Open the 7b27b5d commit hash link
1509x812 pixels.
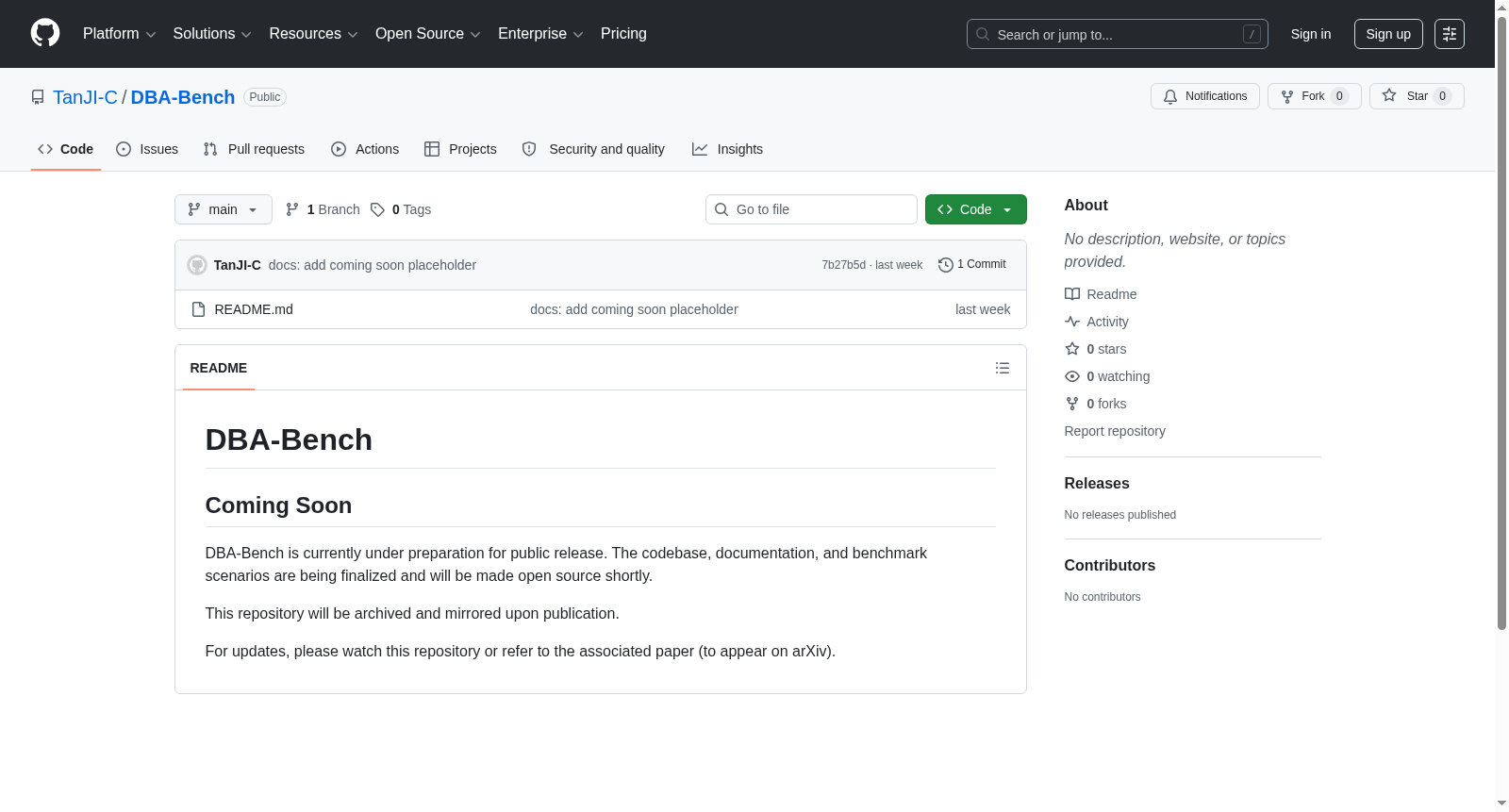tap(843, 265)
